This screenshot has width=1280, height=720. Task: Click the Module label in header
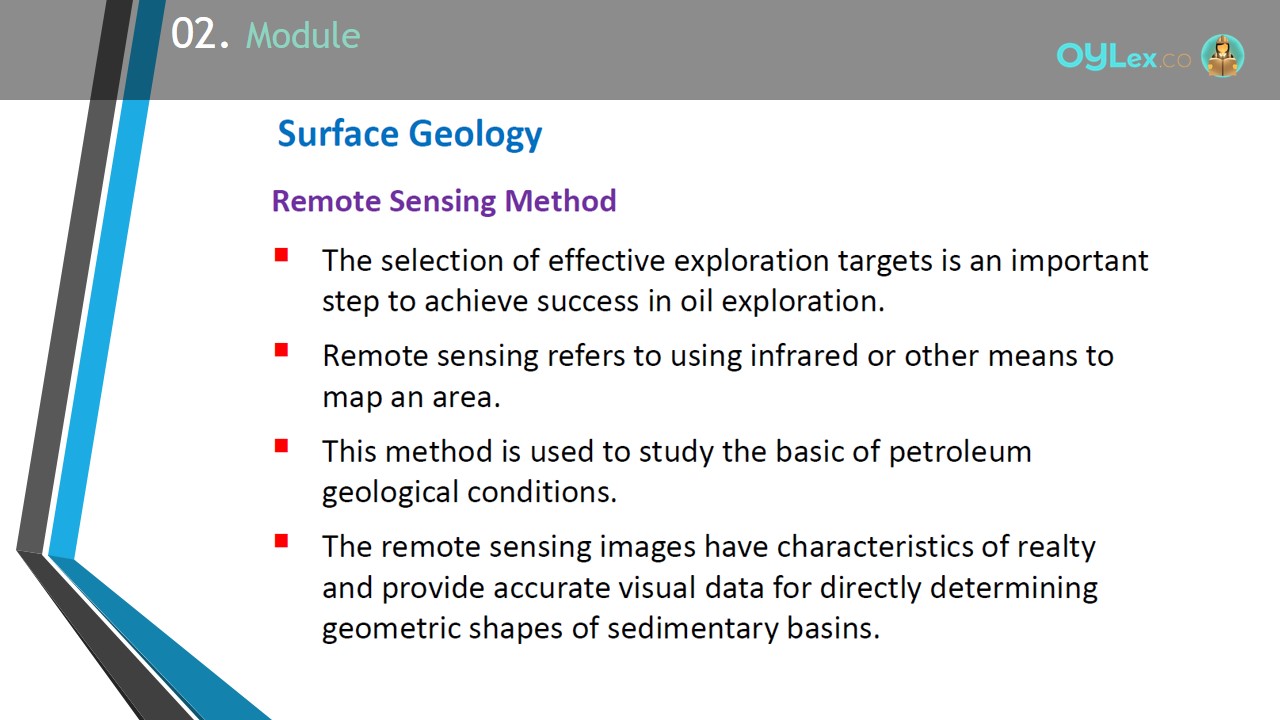click(x=303, y=36)
